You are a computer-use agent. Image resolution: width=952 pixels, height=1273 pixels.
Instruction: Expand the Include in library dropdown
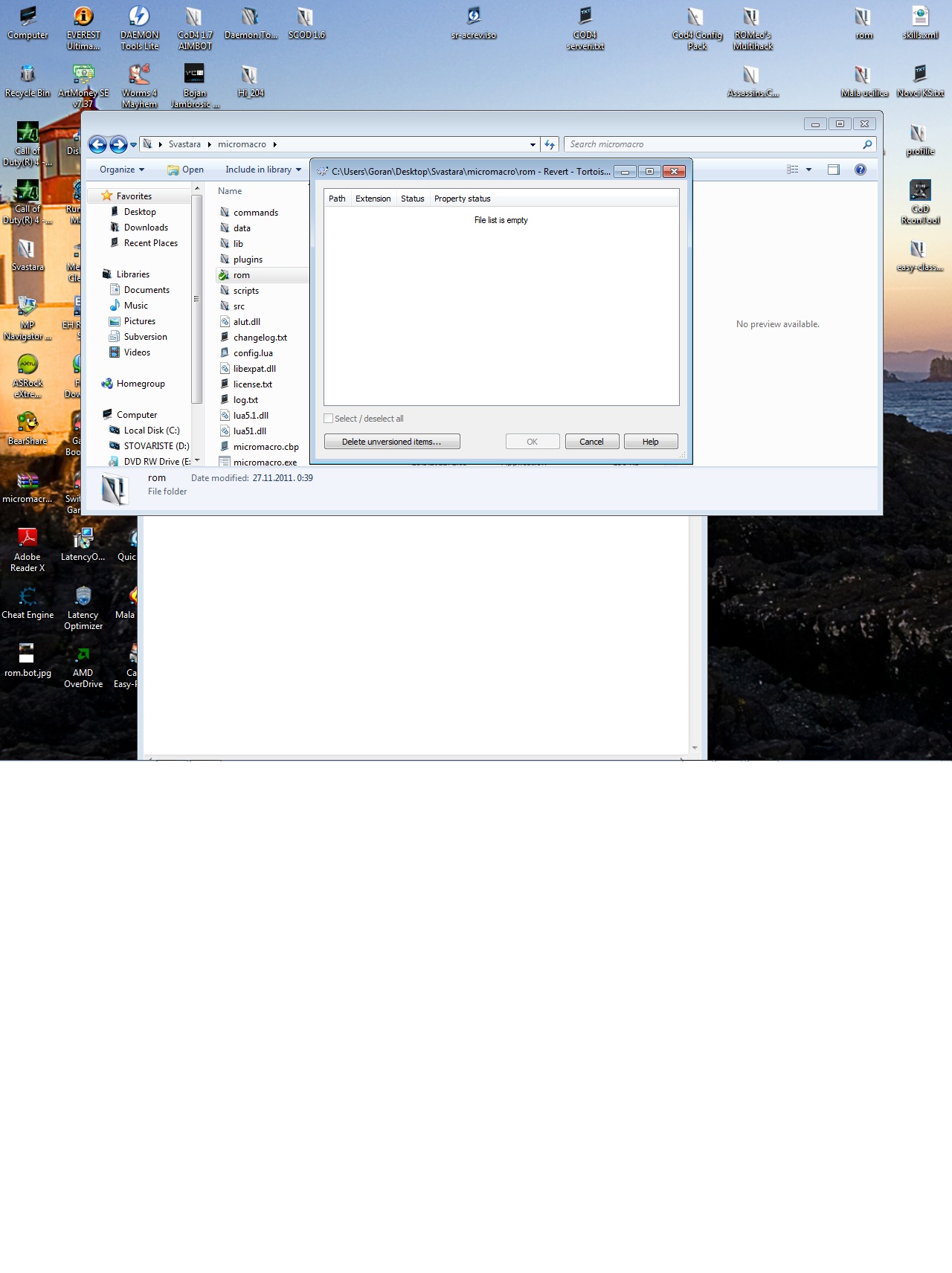263,170
